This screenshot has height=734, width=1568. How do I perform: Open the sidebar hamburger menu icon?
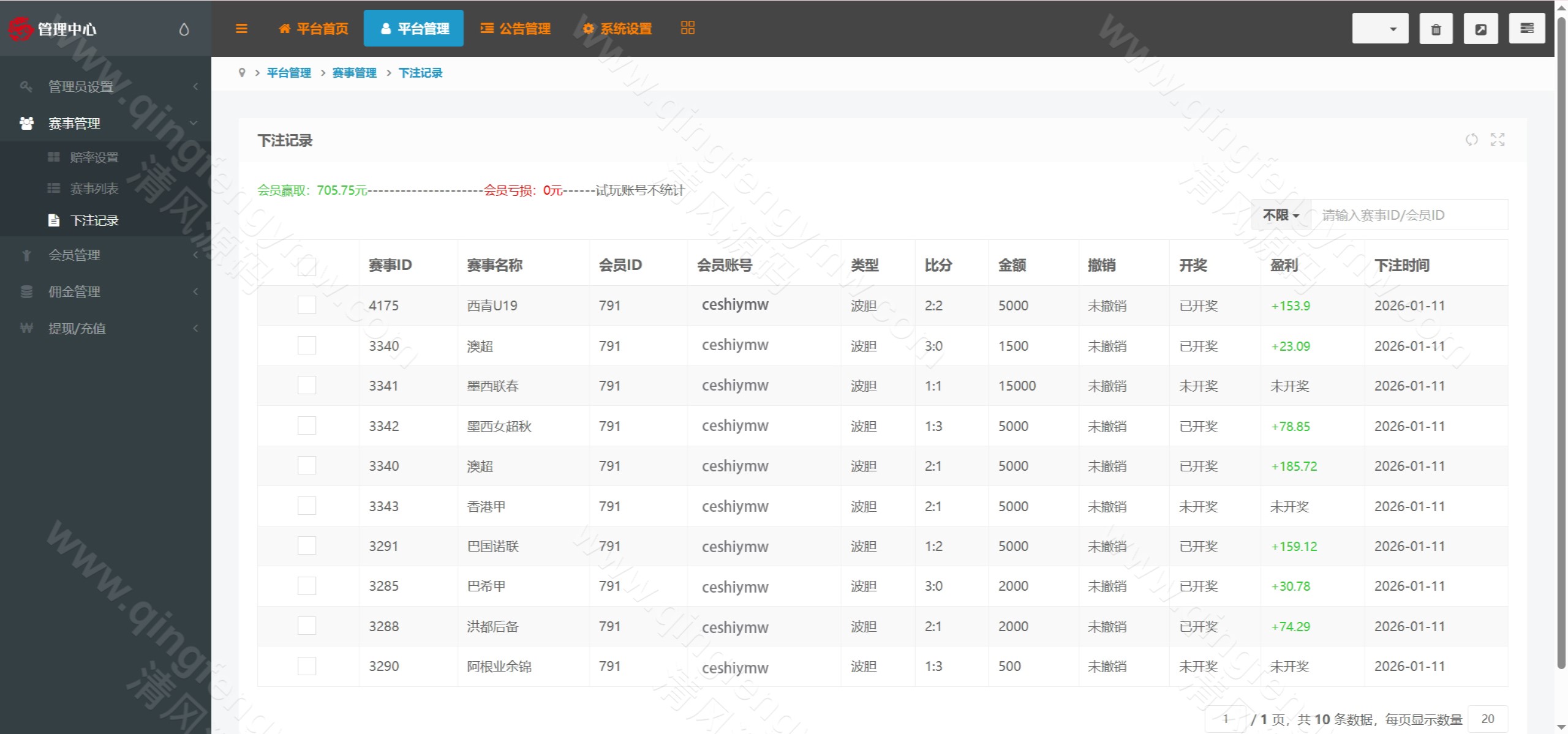[x=241, y=28]
